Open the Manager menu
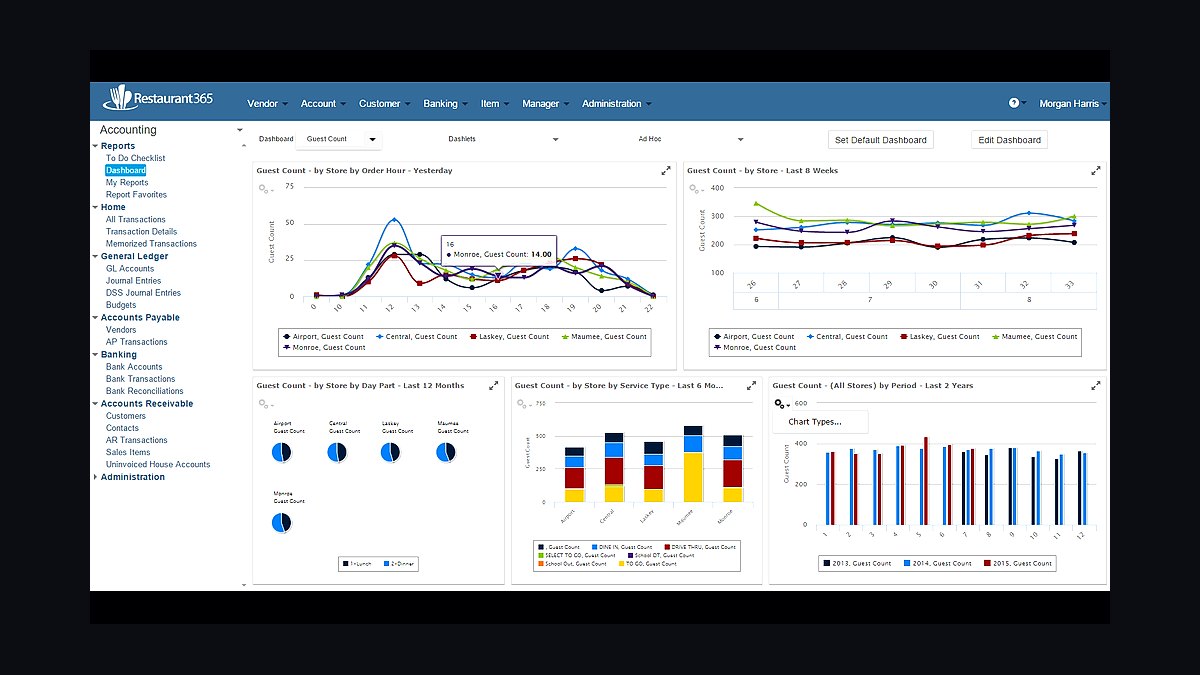Screen dimensions: 1200x675 pos(545,103)
